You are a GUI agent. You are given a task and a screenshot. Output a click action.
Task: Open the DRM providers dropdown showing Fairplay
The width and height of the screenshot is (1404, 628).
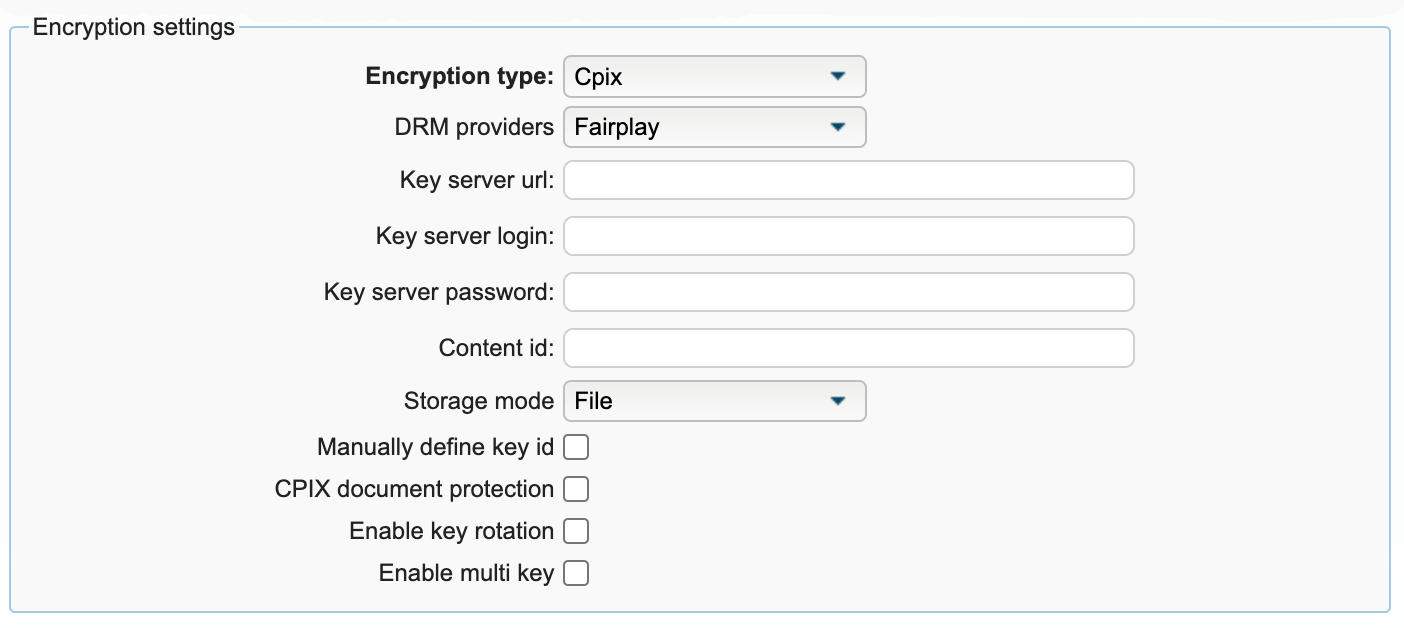click(713, 127)
